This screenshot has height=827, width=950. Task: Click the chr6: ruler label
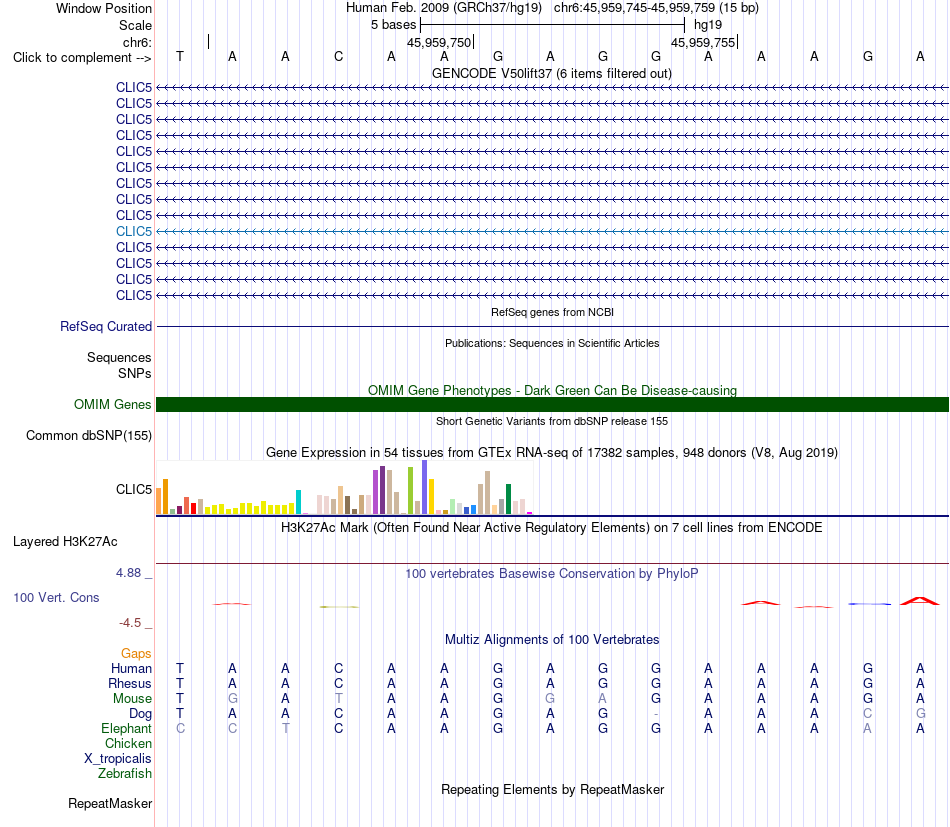[137, 42]
